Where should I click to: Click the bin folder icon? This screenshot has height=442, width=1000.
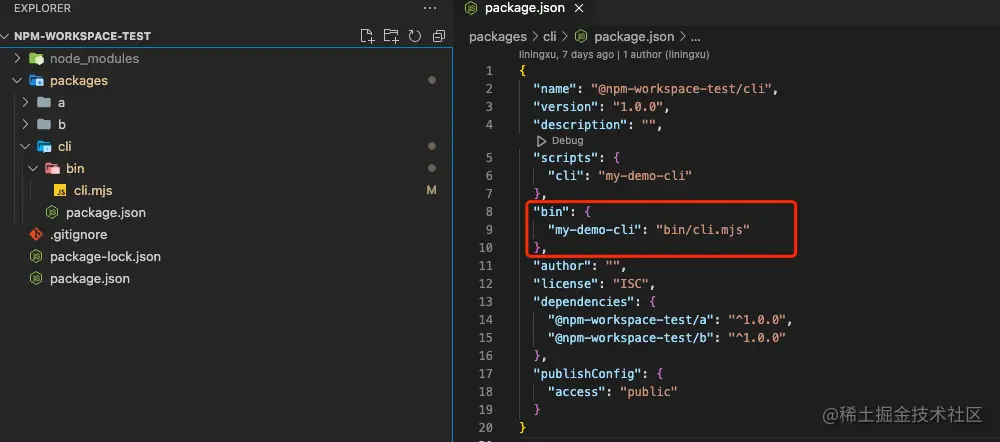coord(52,168)
